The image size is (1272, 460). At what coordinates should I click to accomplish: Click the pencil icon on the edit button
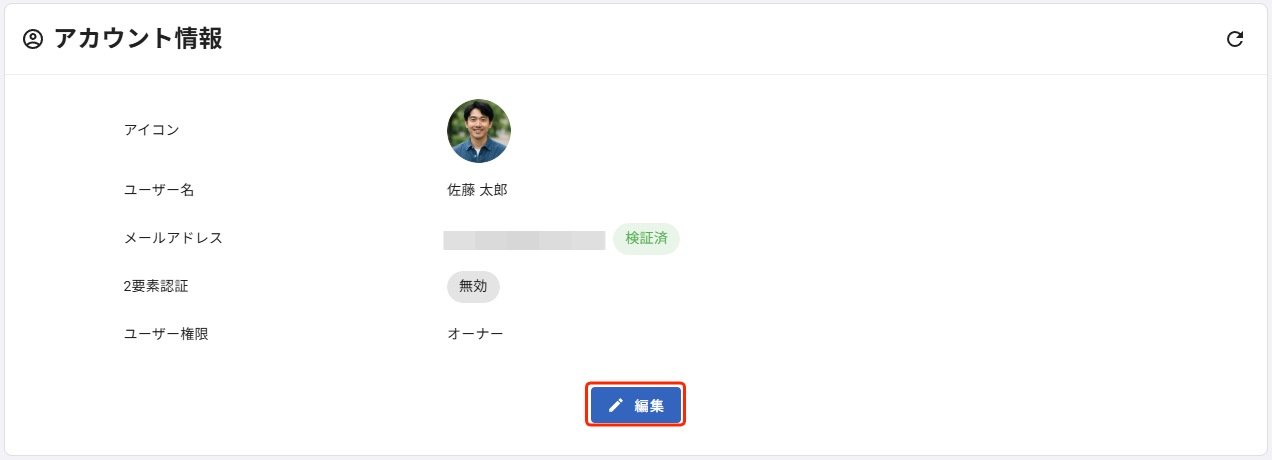(616, 405)
